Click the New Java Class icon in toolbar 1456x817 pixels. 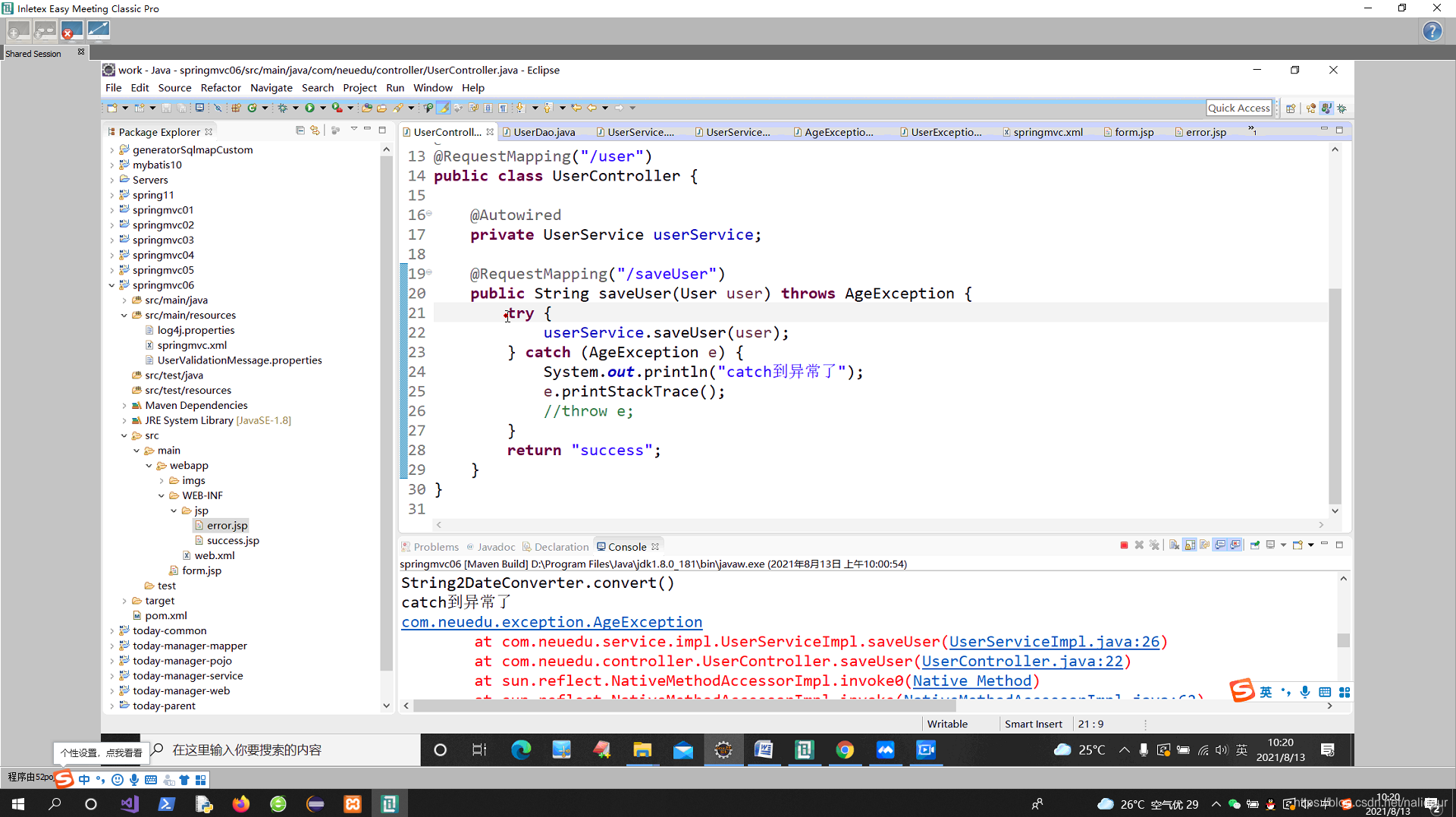click(253, 108)
